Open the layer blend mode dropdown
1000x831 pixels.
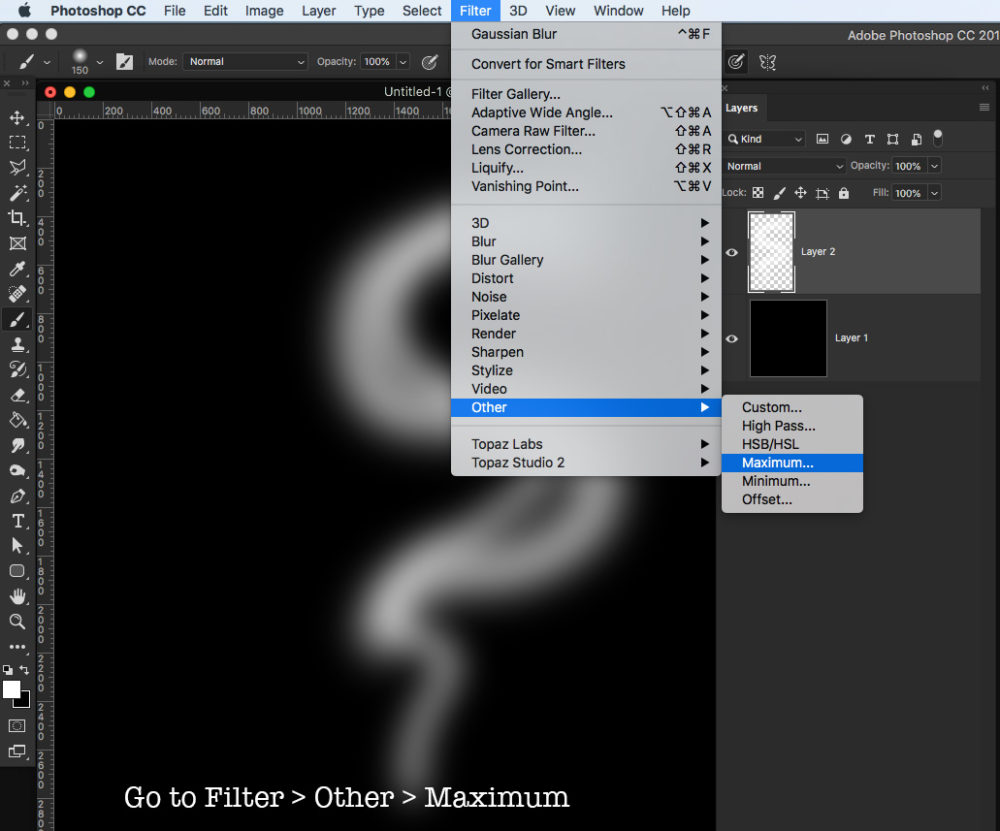(785, 166)
